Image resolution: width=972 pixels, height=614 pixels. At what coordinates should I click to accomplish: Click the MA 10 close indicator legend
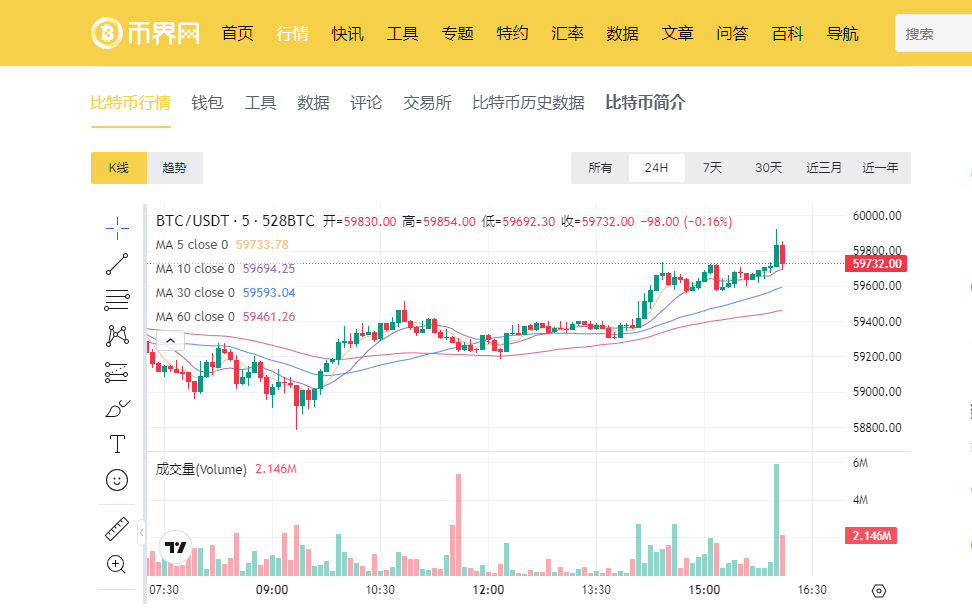[195, 269]
